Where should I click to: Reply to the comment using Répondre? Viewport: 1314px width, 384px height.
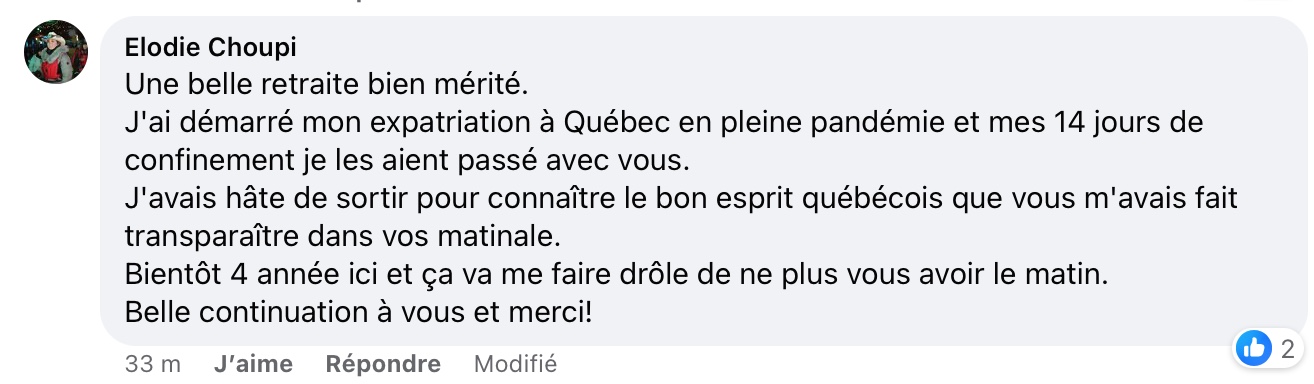[x=383, y=364]
